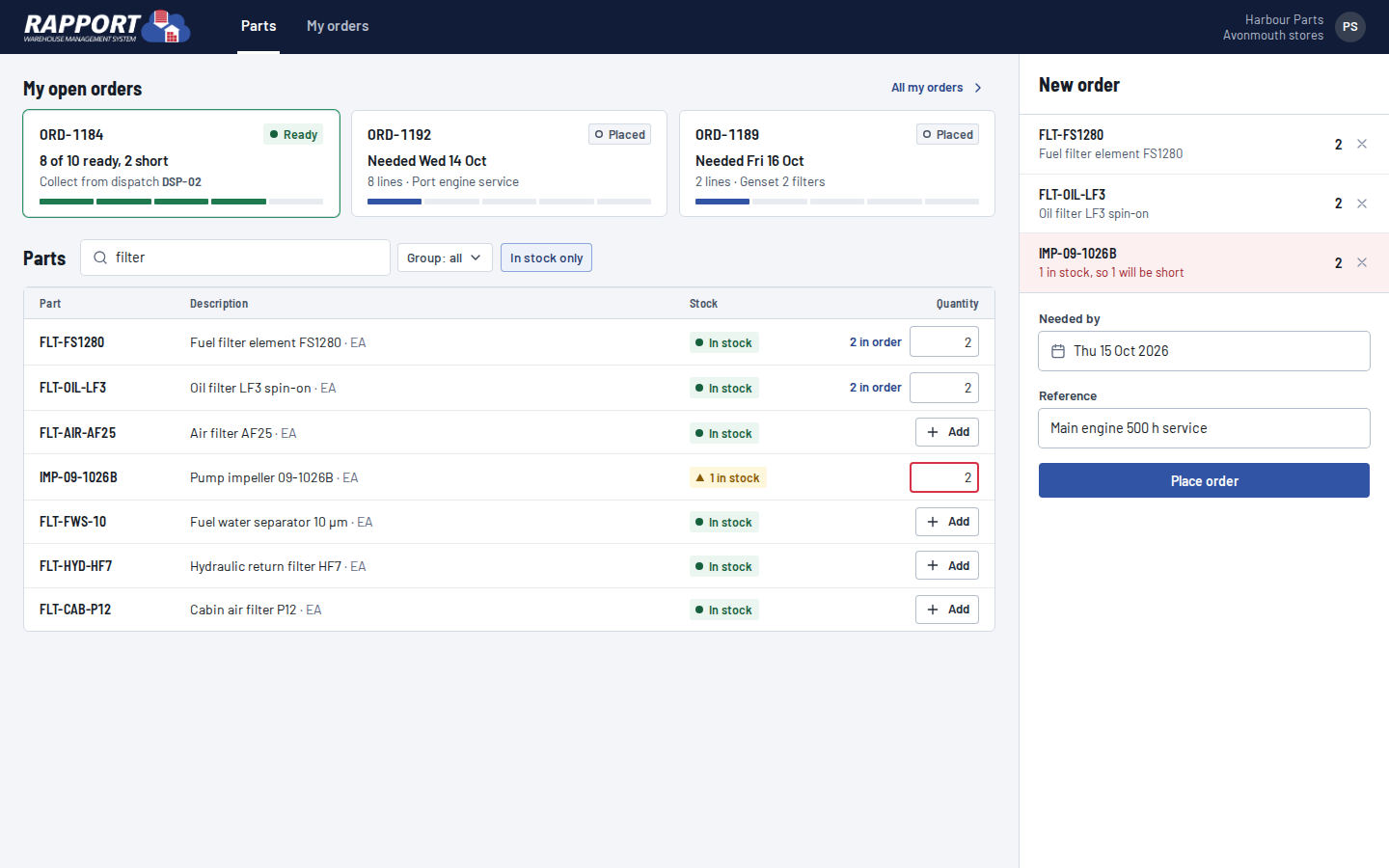Click the chevron next to All my orders
The width and height of the screenshot is (1389, 868).
(978, 88)
